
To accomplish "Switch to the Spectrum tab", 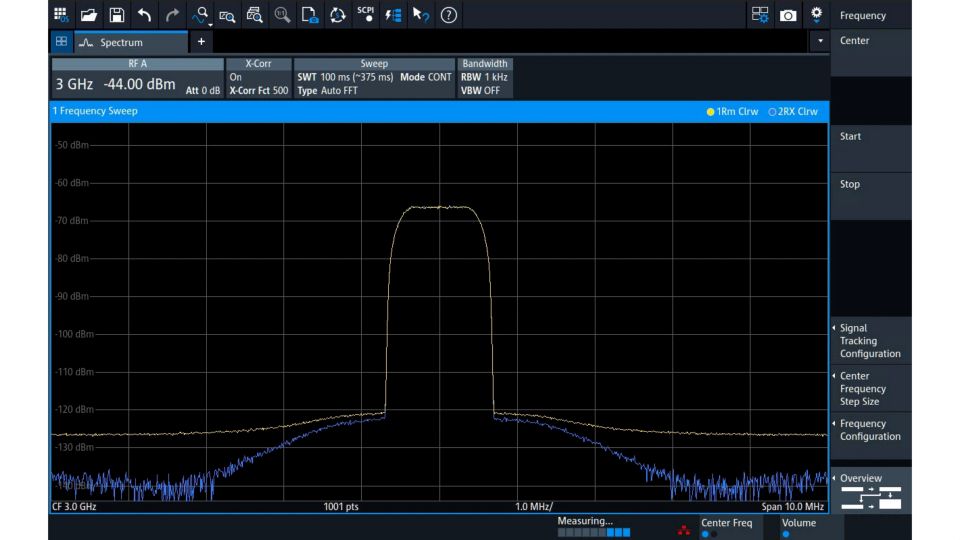I will 131,42.
